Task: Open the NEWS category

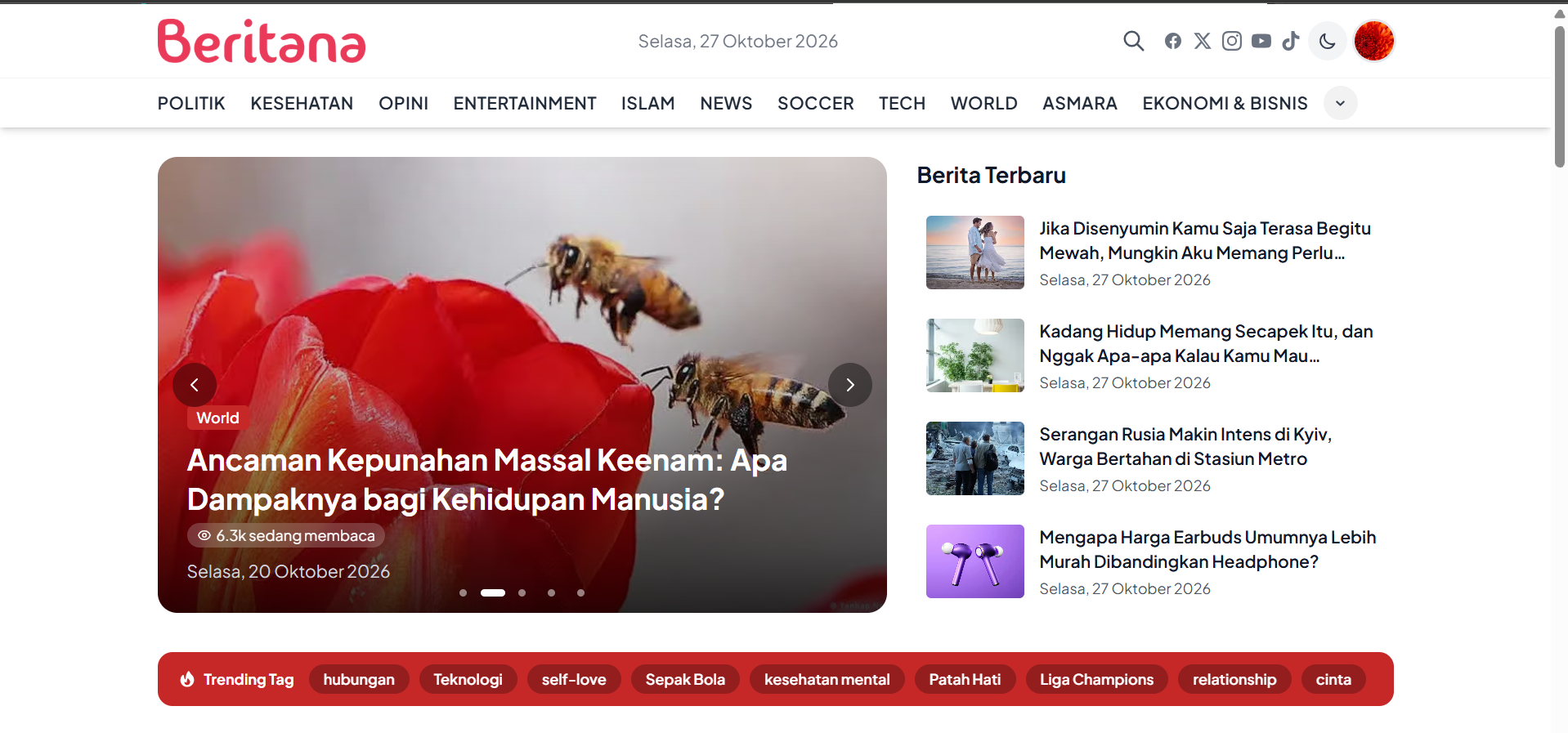Action: coord(726,104)
